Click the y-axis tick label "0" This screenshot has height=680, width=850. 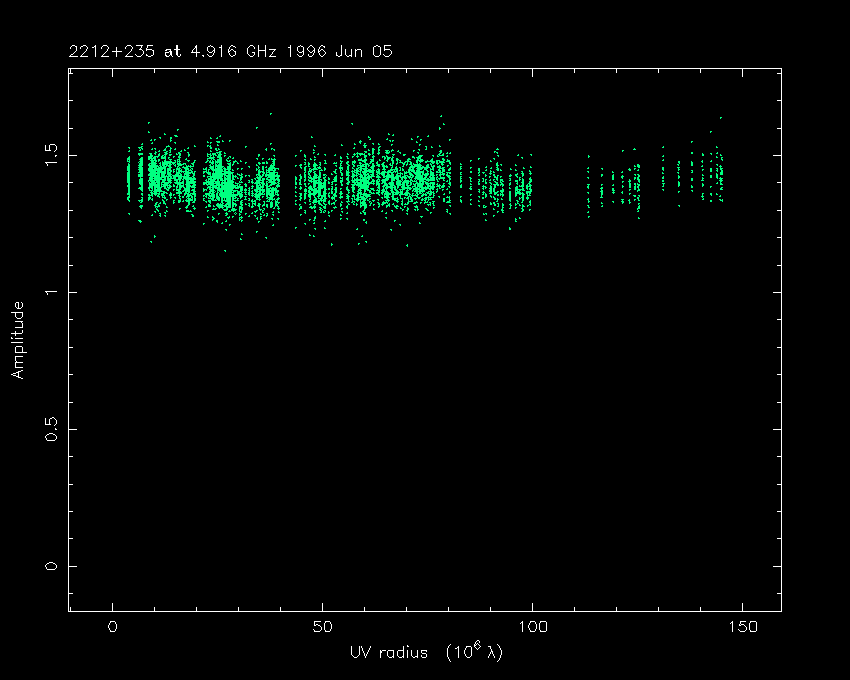pyautogui.click(x=52, y=566)
